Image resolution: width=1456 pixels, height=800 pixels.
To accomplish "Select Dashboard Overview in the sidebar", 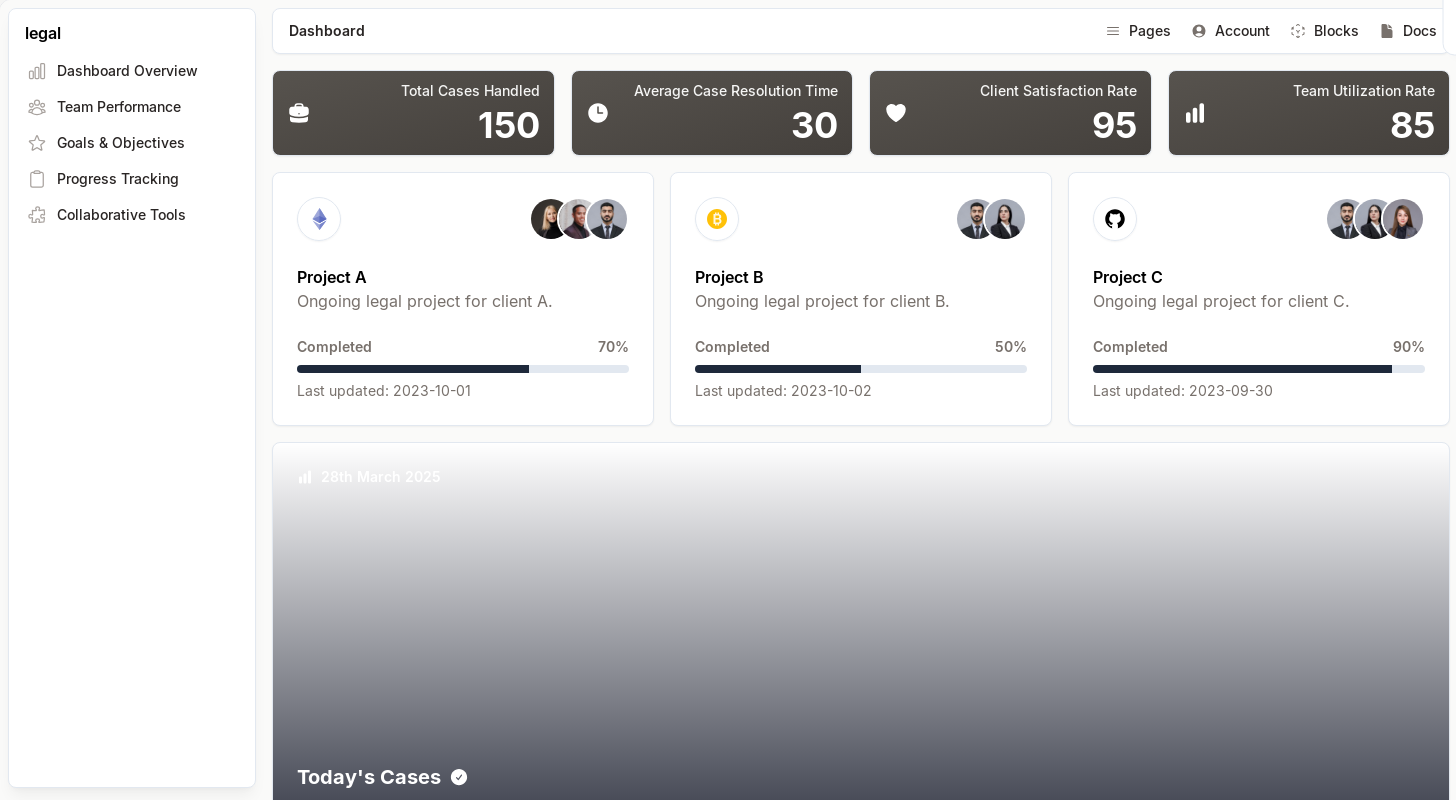I will (x=127, y=71).
